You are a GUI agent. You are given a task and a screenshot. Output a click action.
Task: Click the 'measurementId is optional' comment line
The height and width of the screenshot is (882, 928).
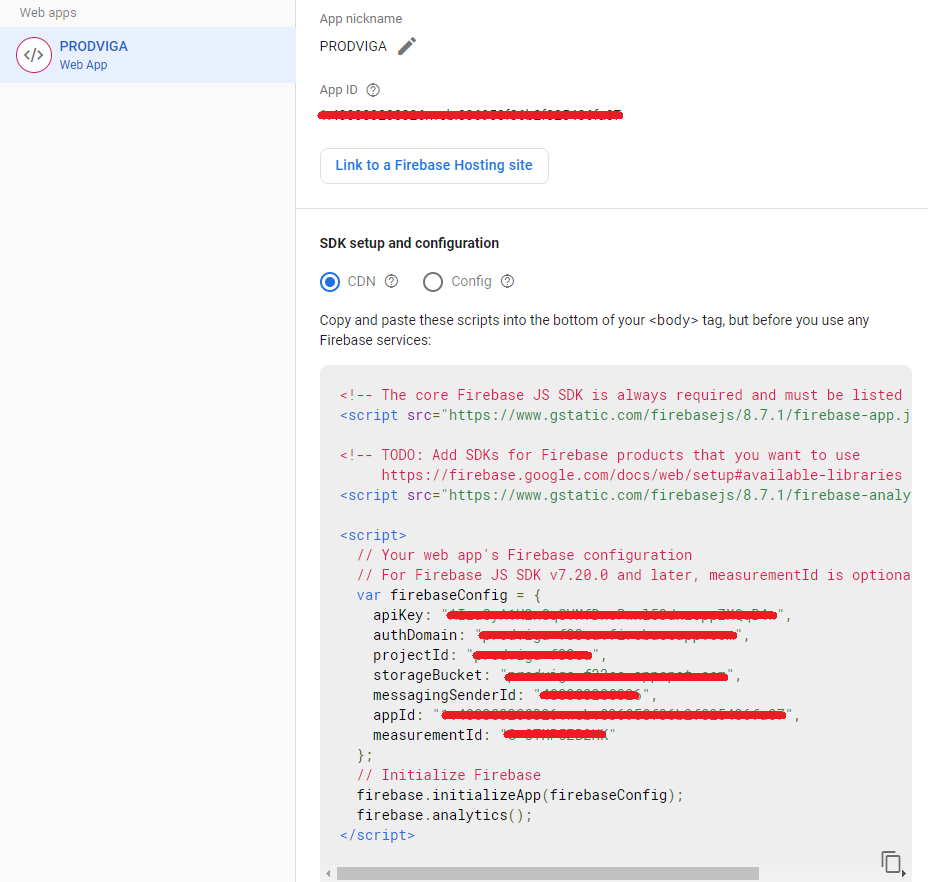coord(633,575)
